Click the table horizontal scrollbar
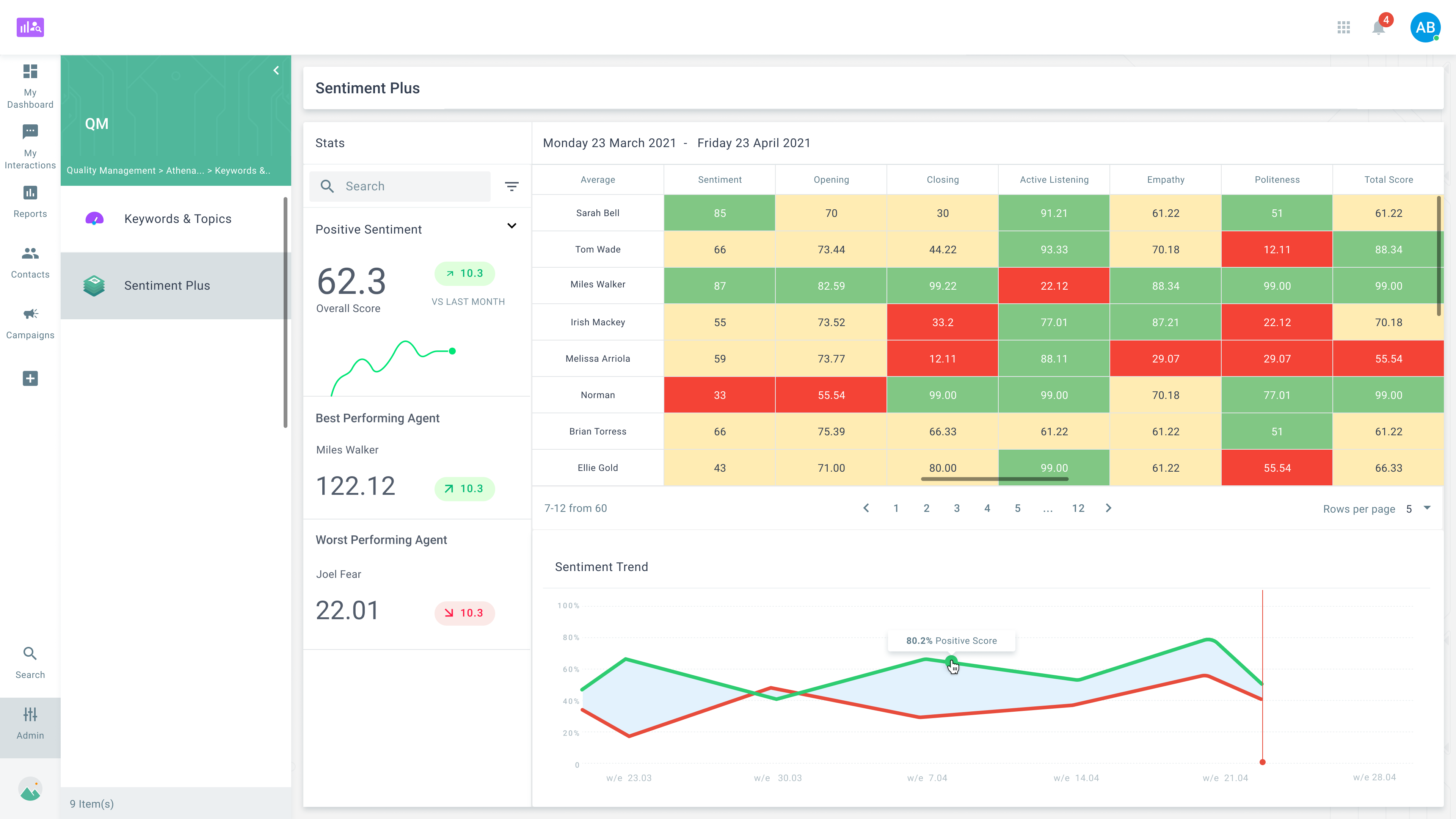The height and width of the screenshot is (819, 1456). point(994,479)
